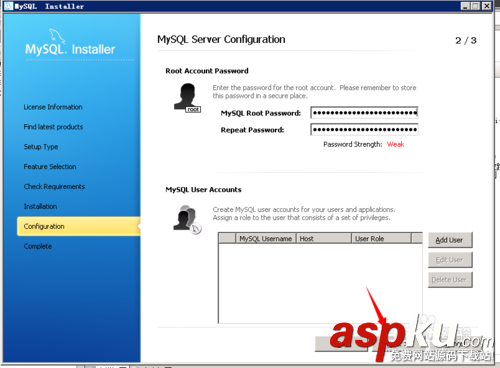Minimize the MySQL Installer window

point(465,6)
